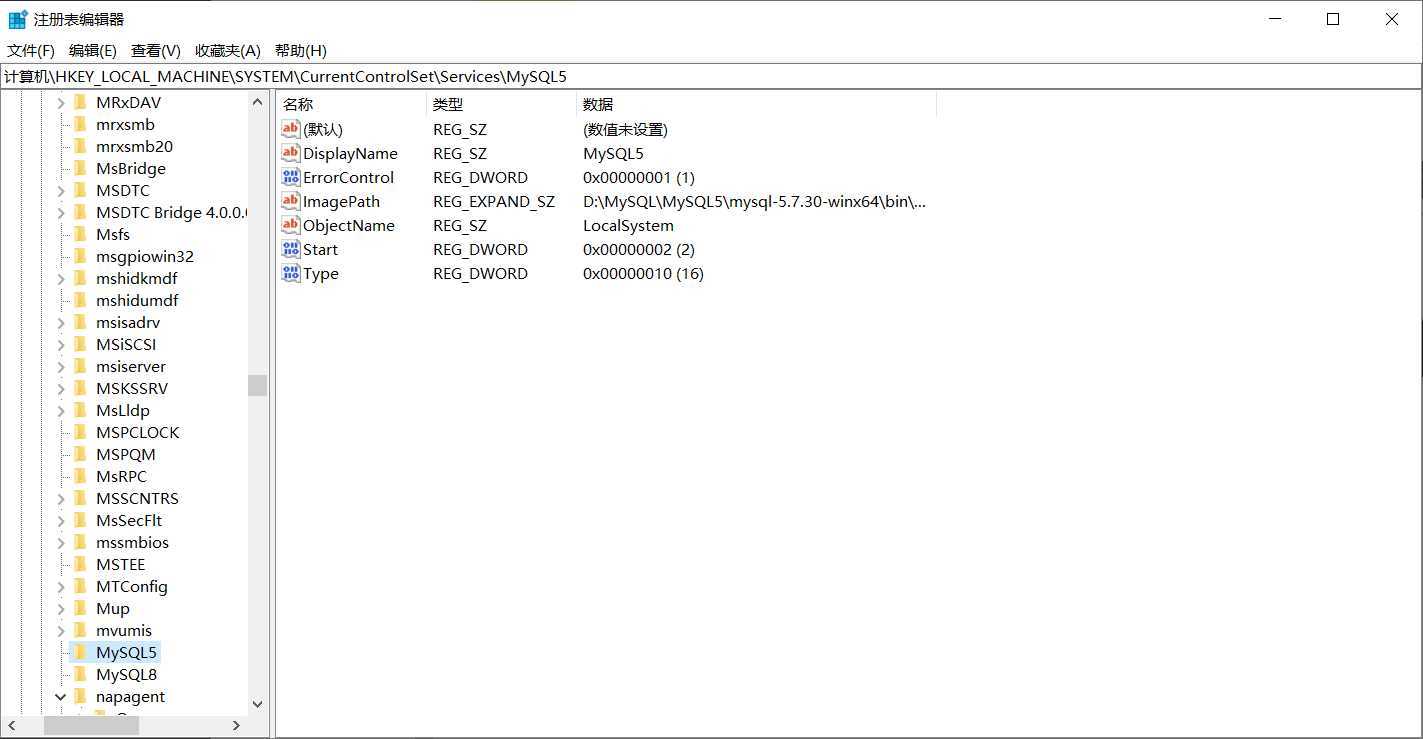The width and height of the screenshot is (1423, 739).
Task: Click the folder icon of MySQL8 key
Action: click(x=81, y=674)
